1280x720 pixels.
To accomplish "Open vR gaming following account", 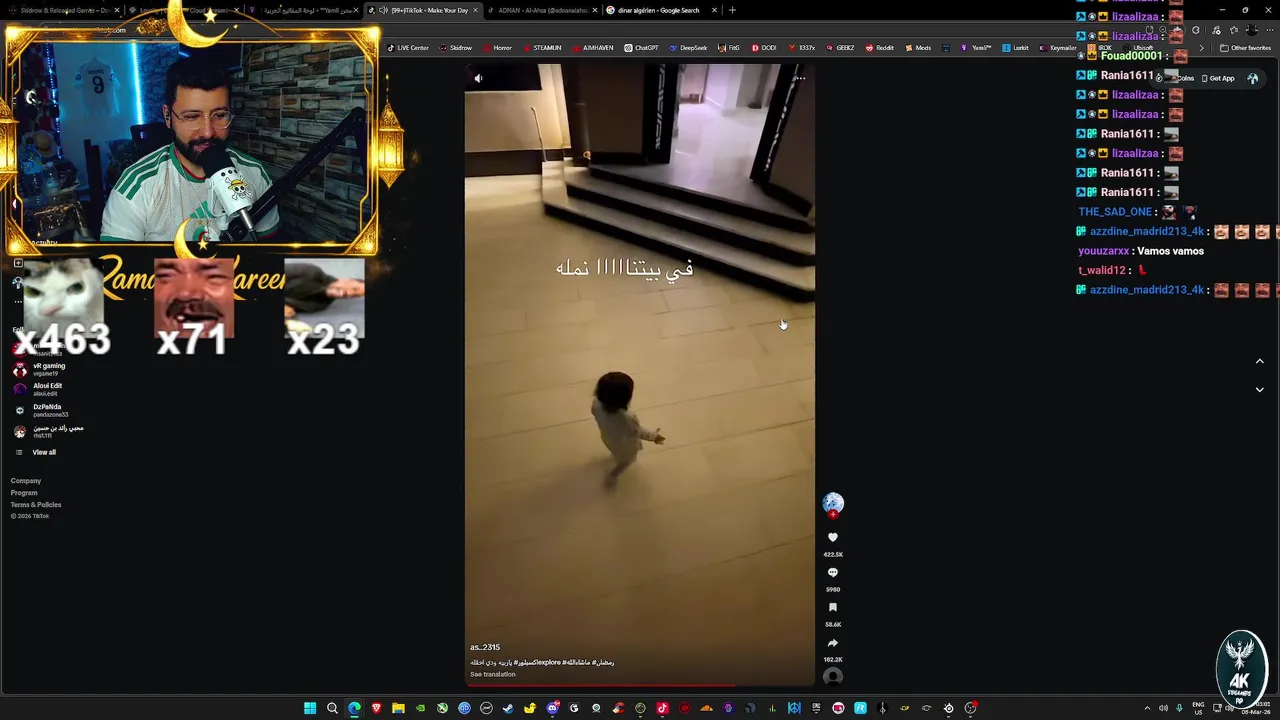I will tap(42, 369).
